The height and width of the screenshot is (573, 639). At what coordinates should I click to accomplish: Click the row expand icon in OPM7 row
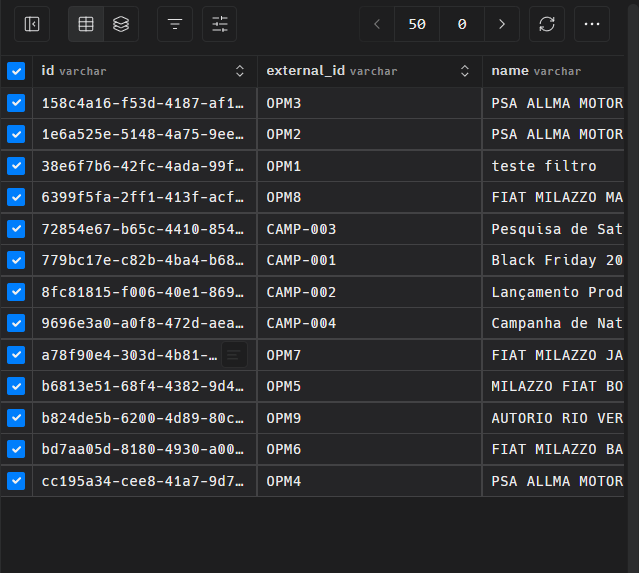coord(233,354)
